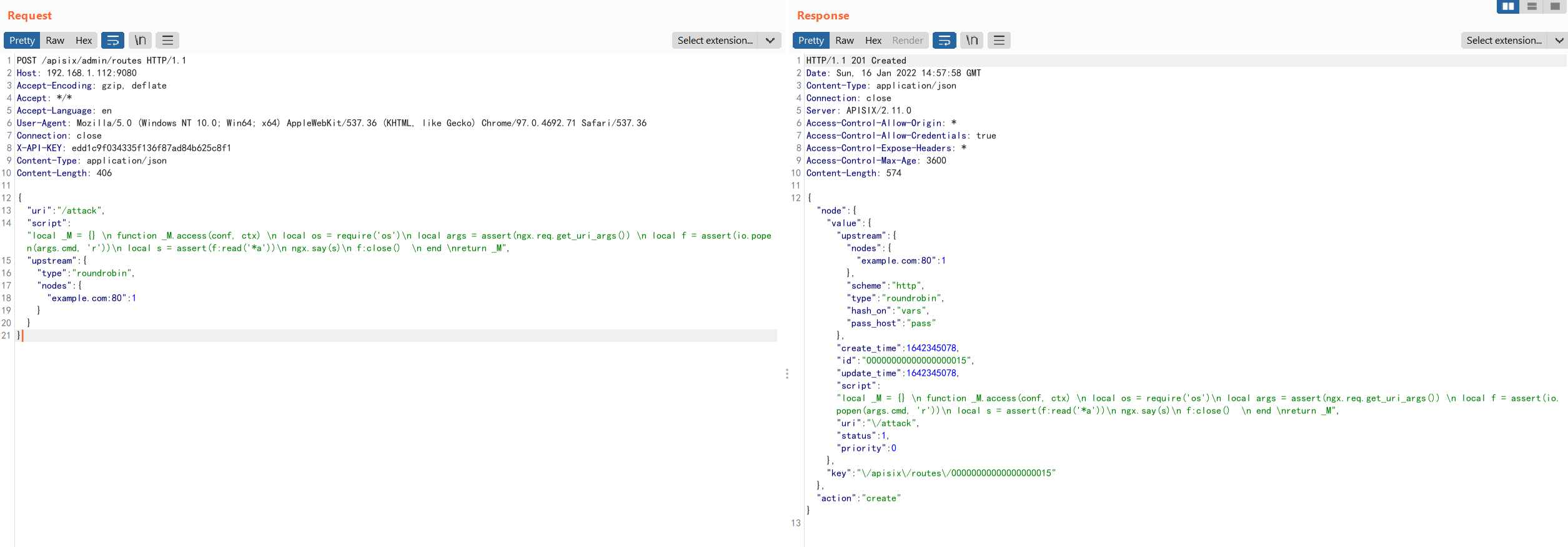Click the Connection: close header in response
1568x547 pixels.
(848, 98)
